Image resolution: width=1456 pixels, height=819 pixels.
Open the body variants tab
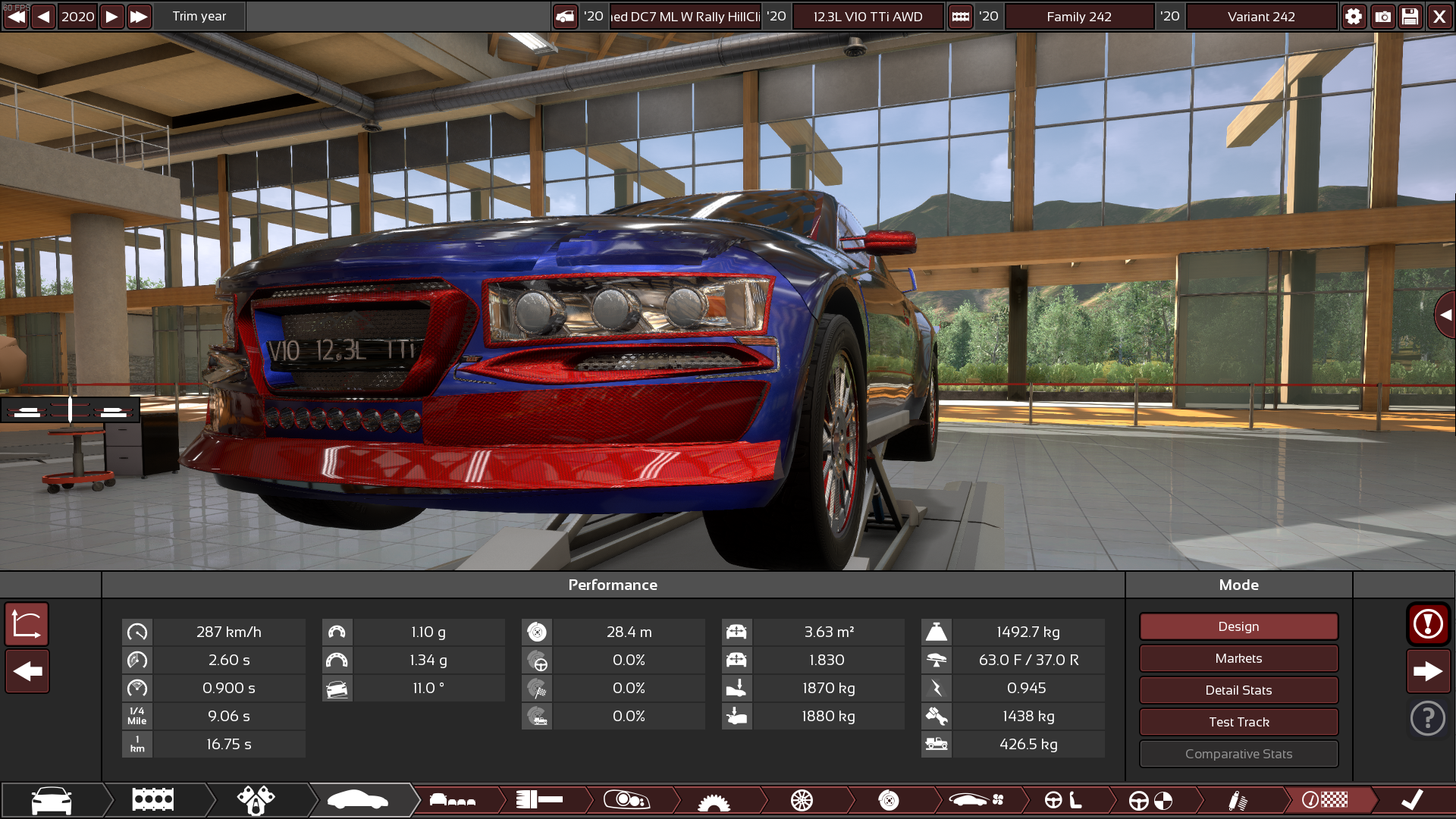click(453, 800)
